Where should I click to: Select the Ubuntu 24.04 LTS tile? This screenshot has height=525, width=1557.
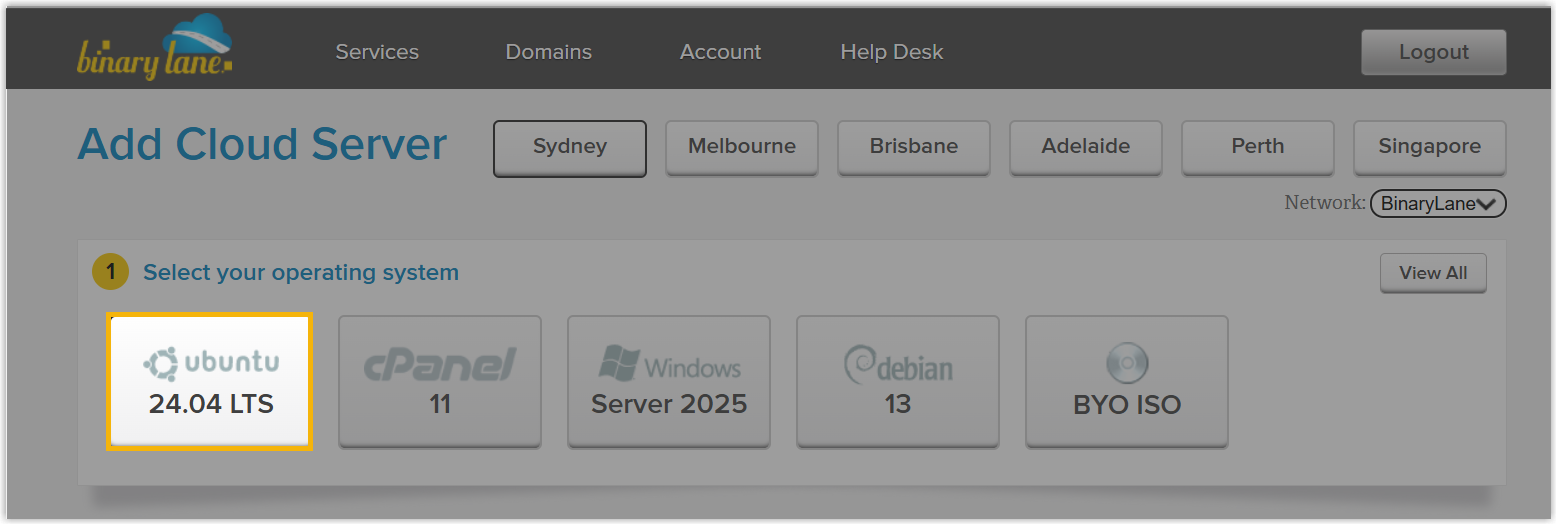(x=210, y=381)
